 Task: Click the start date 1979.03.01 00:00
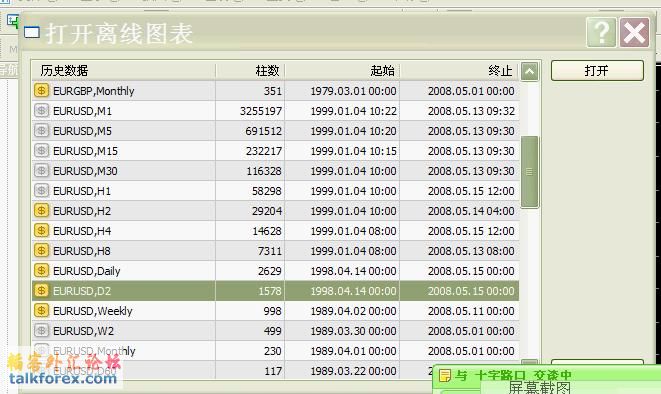pyautogui.click(x=353, y=91)
